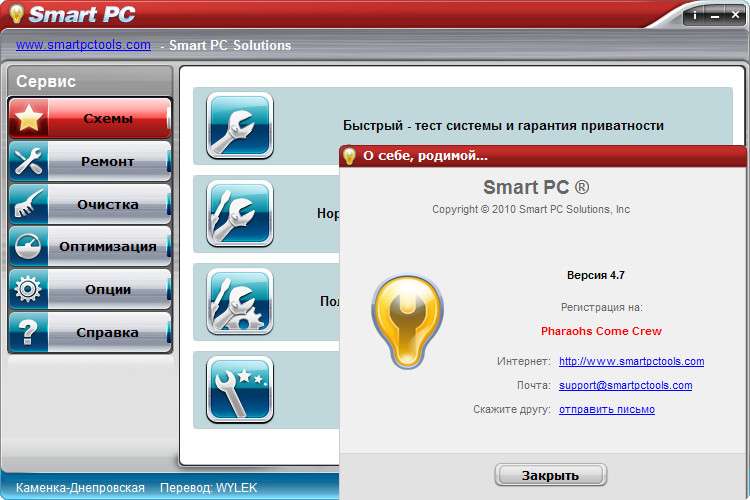This screenshot has height=500, width=750.
Task: Click the Регистрация на: label
Action: [601, 307]
